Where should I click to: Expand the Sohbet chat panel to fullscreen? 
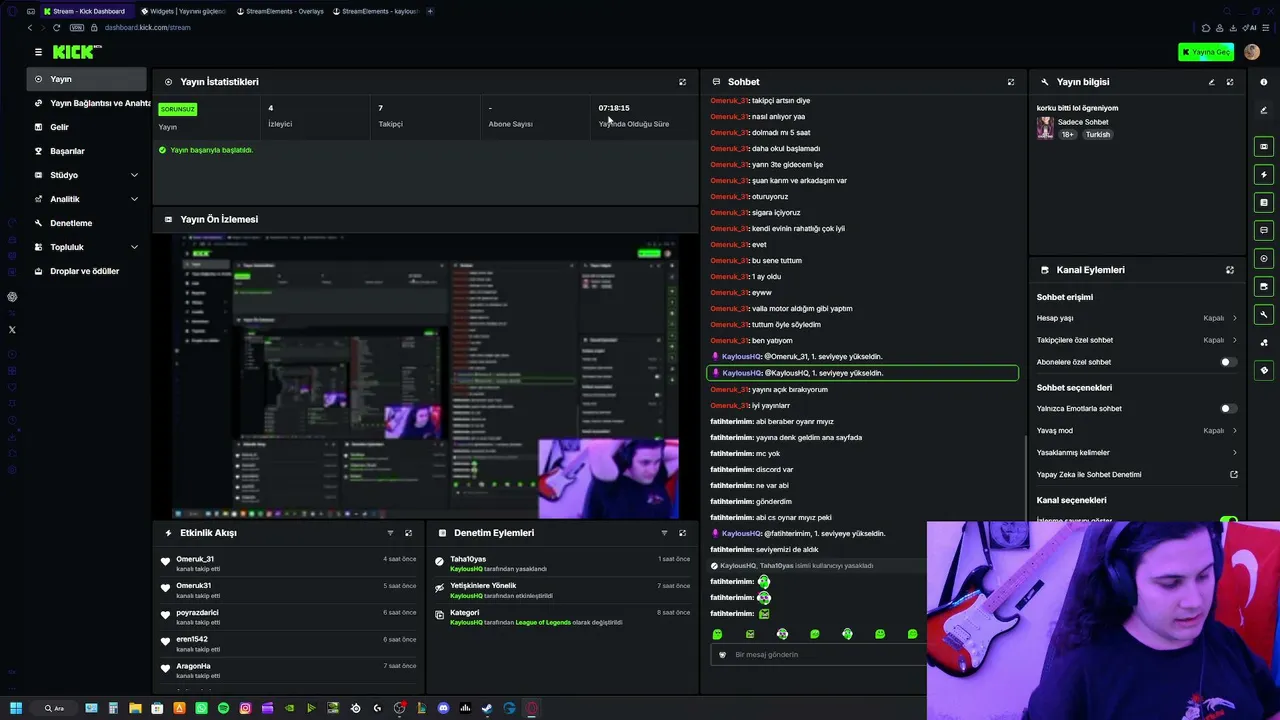pyautogui.click(x=1011, y=82)
